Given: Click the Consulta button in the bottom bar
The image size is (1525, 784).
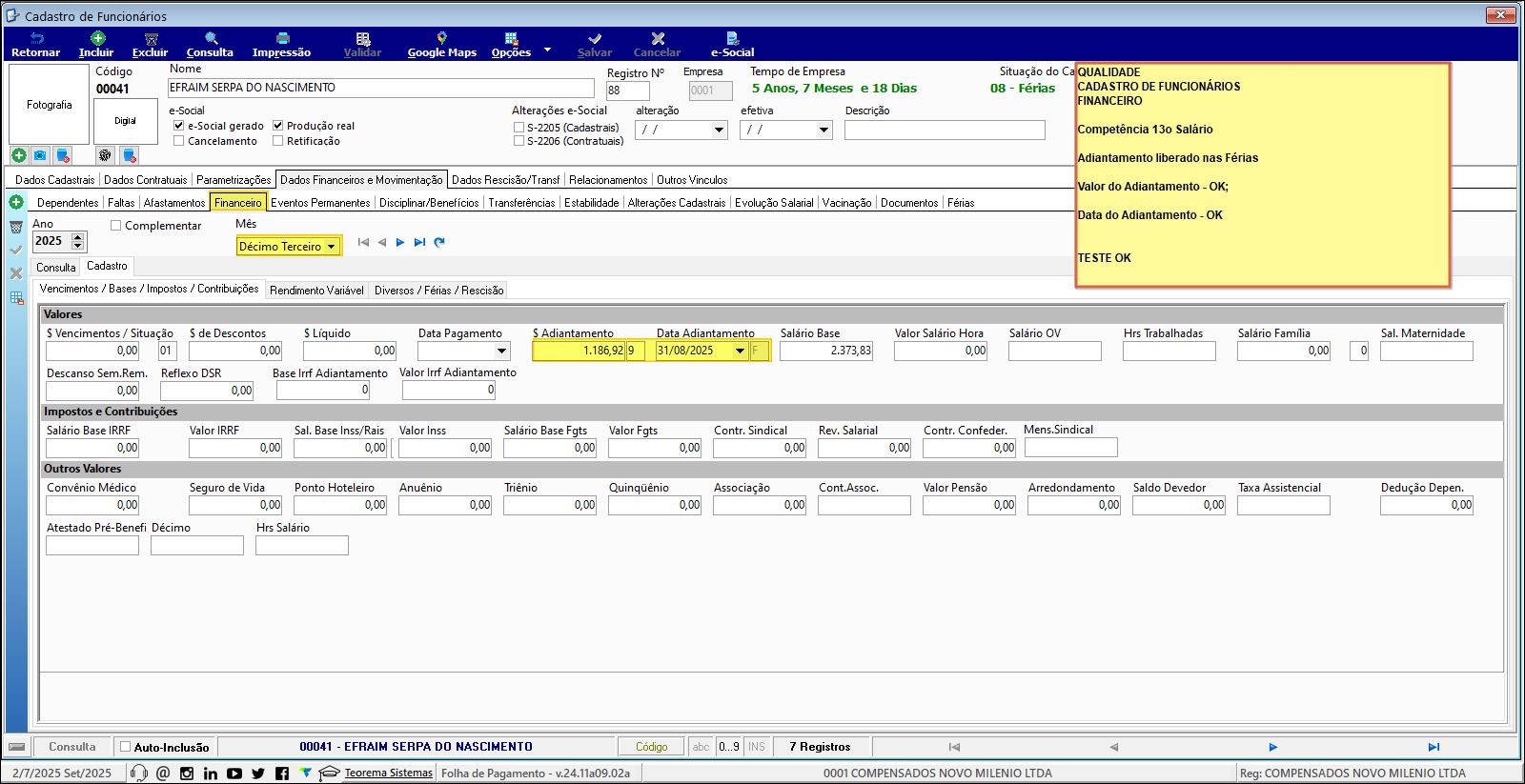Looking at the screenshot, I should (72, 747).
